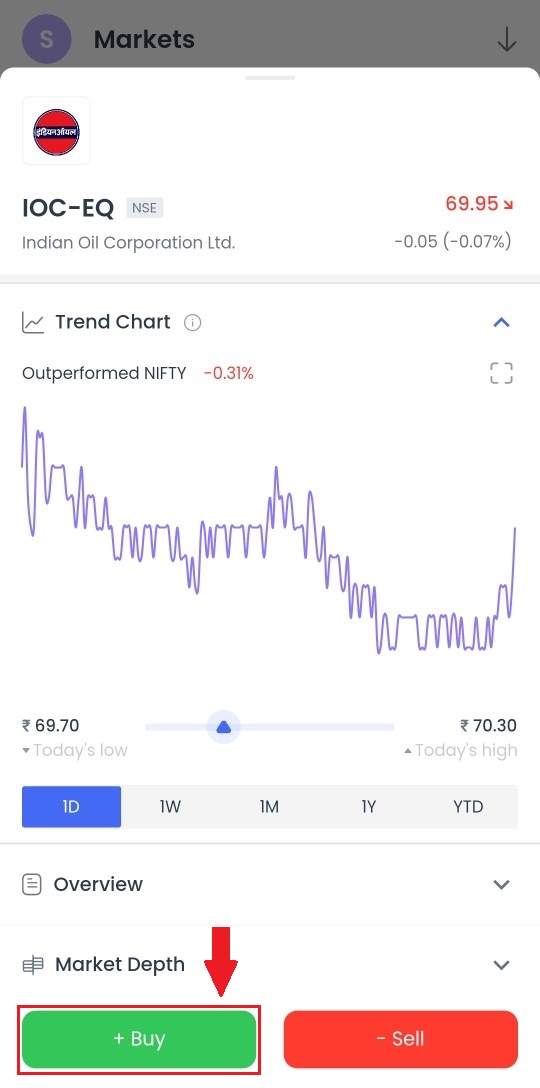Switch chart to 1W range
The height and width of the screenshot is (1088, 540).
(171, 807)
